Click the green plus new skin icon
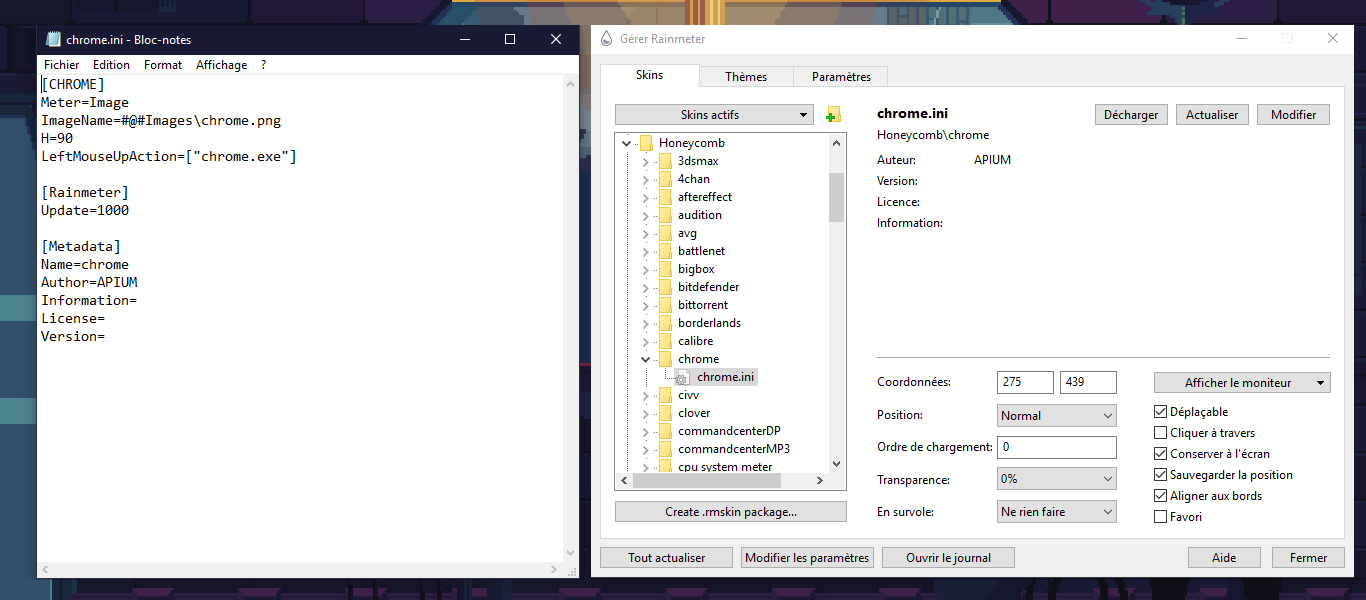The height and width of the screenshot is (600, 1366). 833,115
